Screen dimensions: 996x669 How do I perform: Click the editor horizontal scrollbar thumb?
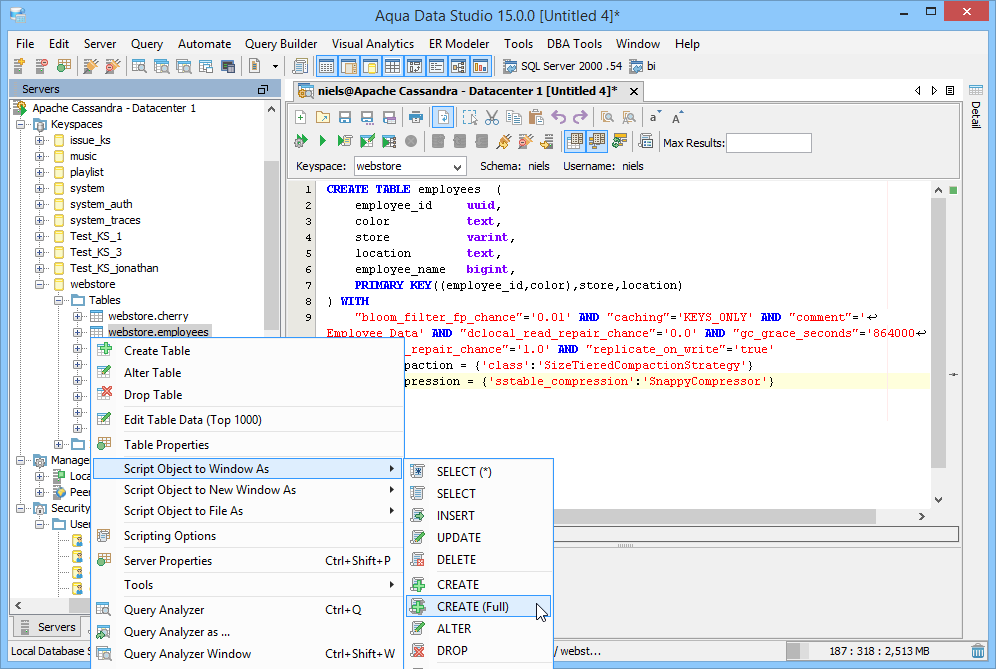click(715, 517)
